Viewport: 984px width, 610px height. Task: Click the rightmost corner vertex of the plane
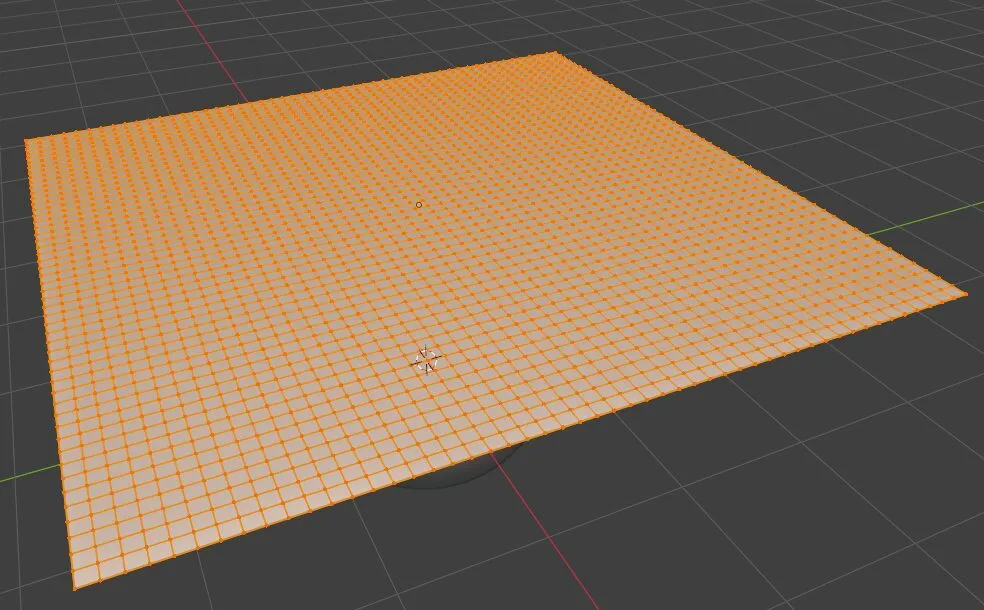point(966,292)
